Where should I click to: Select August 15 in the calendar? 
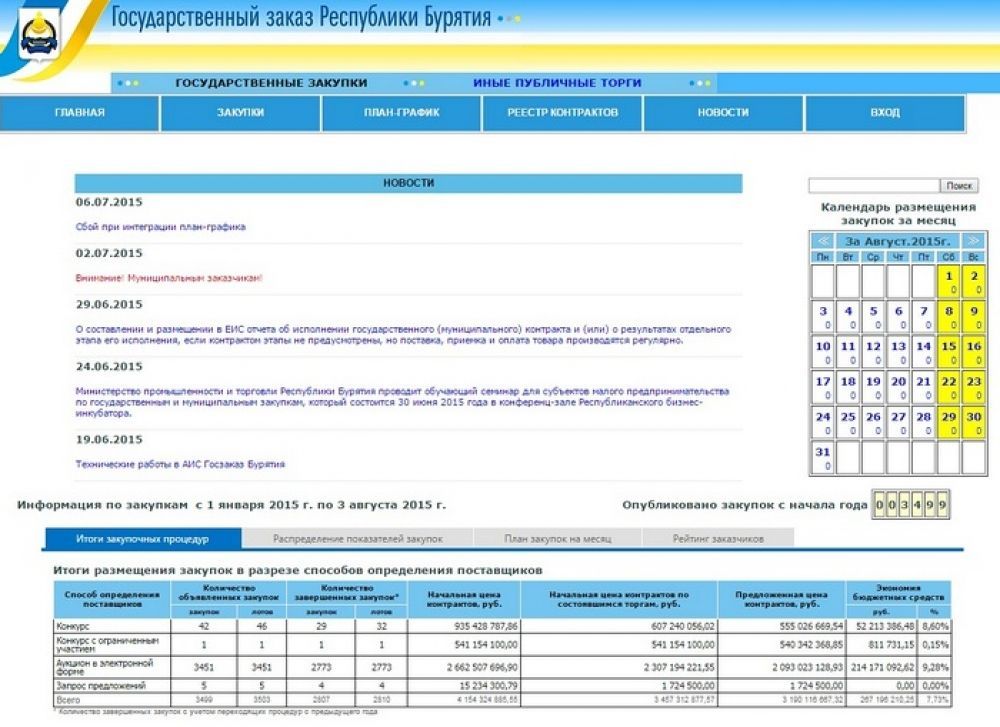pyautogui.click(x=949, y=352)
